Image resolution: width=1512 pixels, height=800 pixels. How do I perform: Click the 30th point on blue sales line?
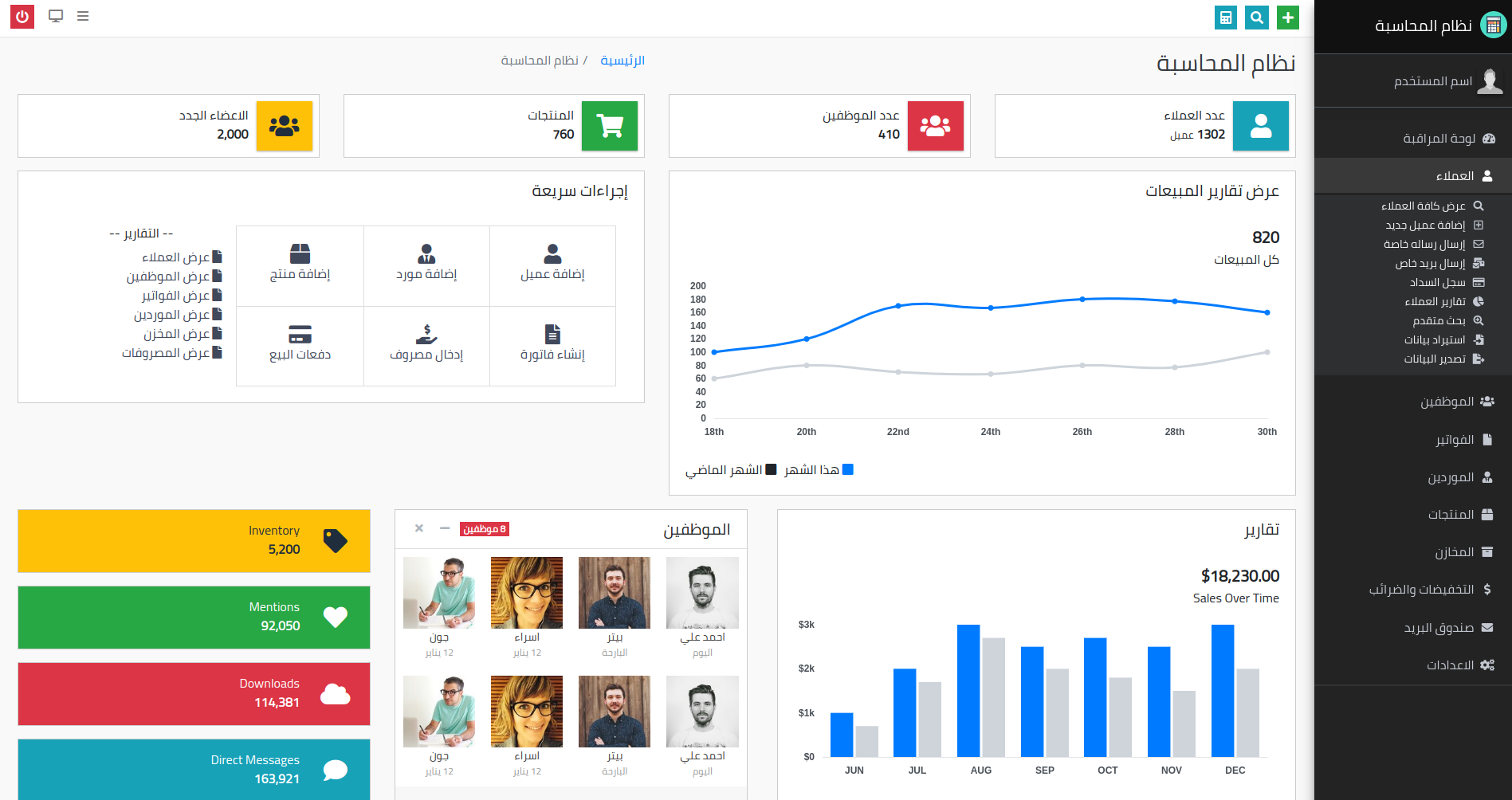point(1267,312)
